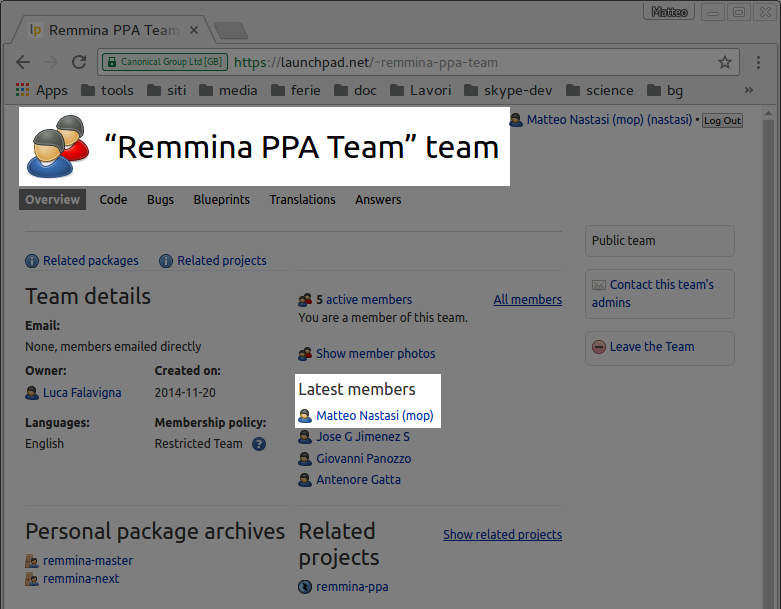The image size is (781, 609).
Task: Open the Blueprints tab
Action: [x=222, y=199]
